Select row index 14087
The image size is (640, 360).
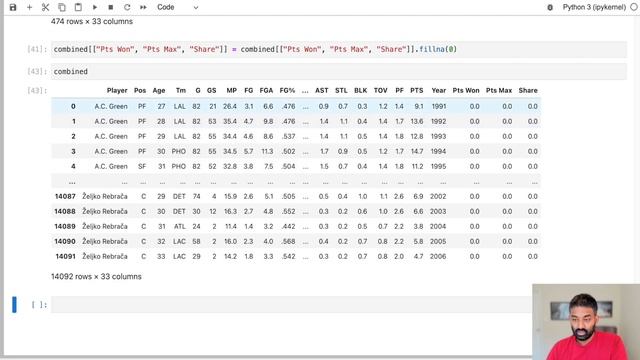coord(65,196)
